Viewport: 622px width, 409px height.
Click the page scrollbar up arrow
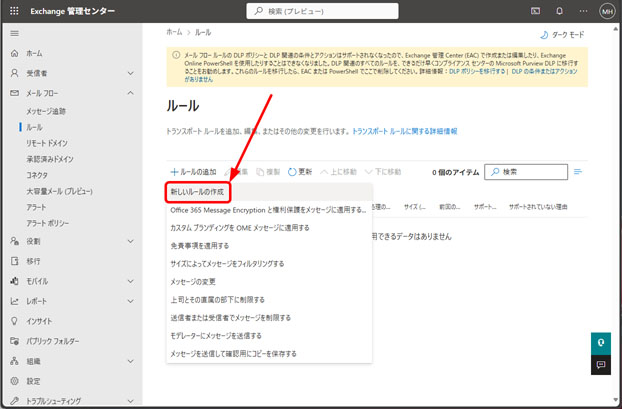(x=616, y=29)
